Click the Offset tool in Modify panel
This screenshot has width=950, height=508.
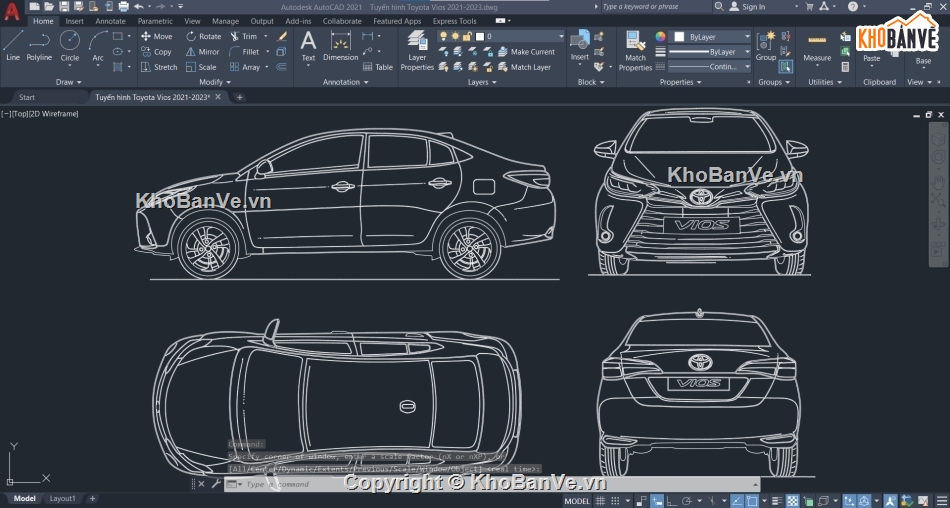click(x=281, y=67)
